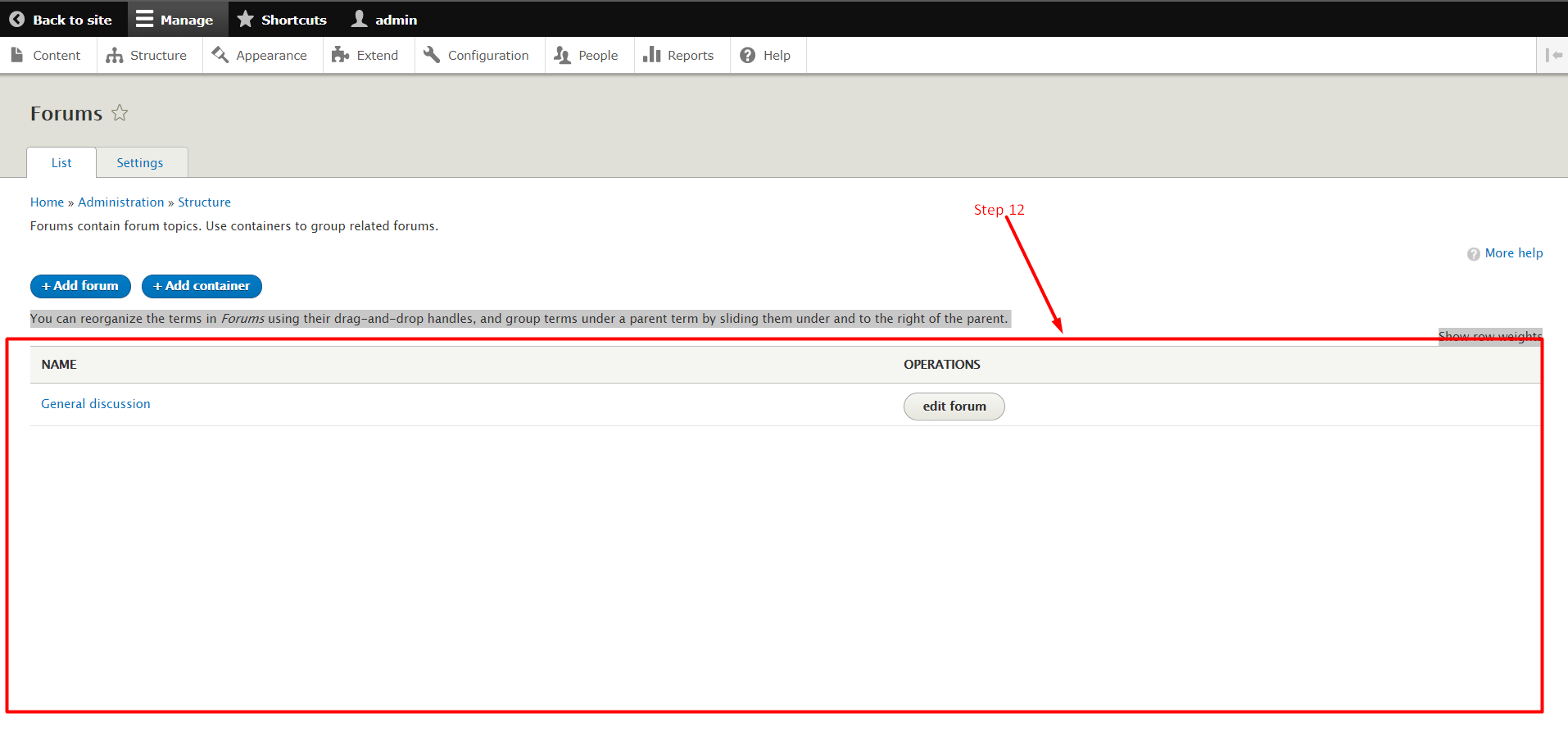Toggle toolbar orientation to vertical
Image resolution: width=1568 pixels, height=736 pixels.
pyautogui.click(x=1553, y=55)
